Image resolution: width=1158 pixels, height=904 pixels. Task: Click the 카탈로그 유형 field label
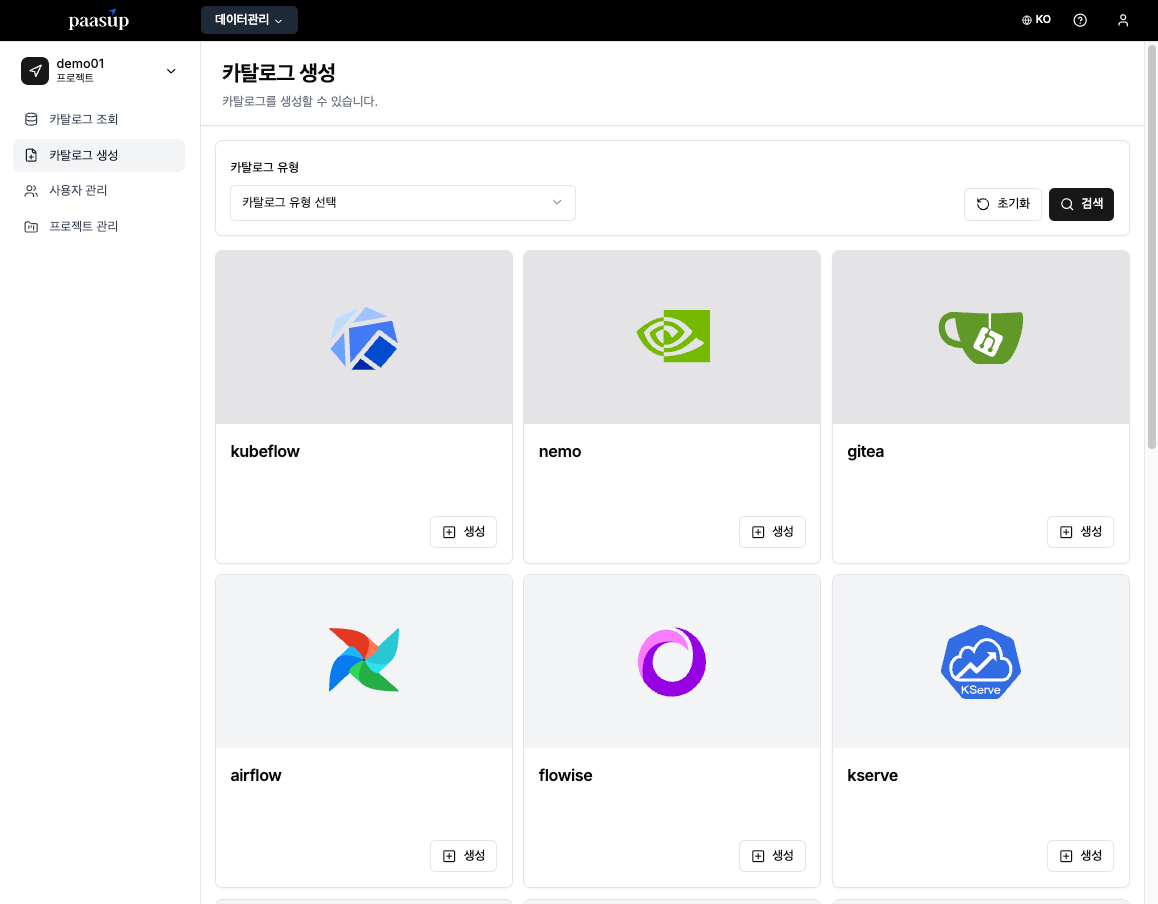coord(264,167)
